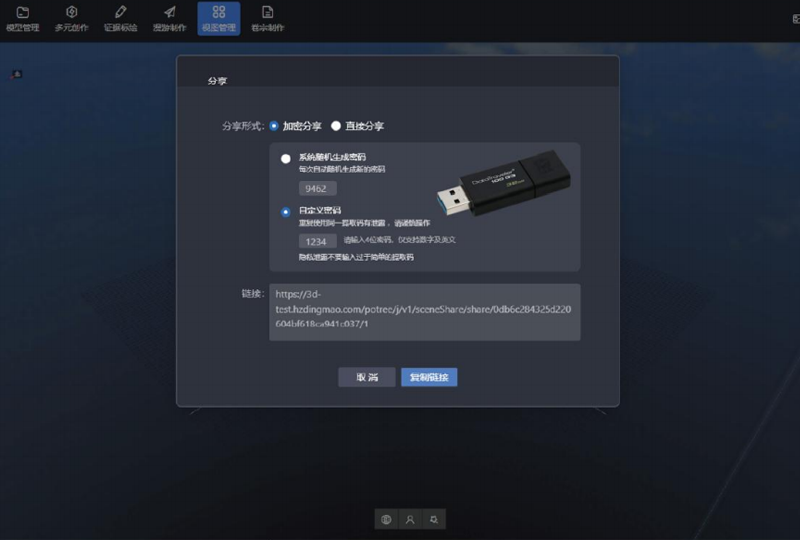Click the share link URL text box
800x540 pixels.
coord(424,311)
